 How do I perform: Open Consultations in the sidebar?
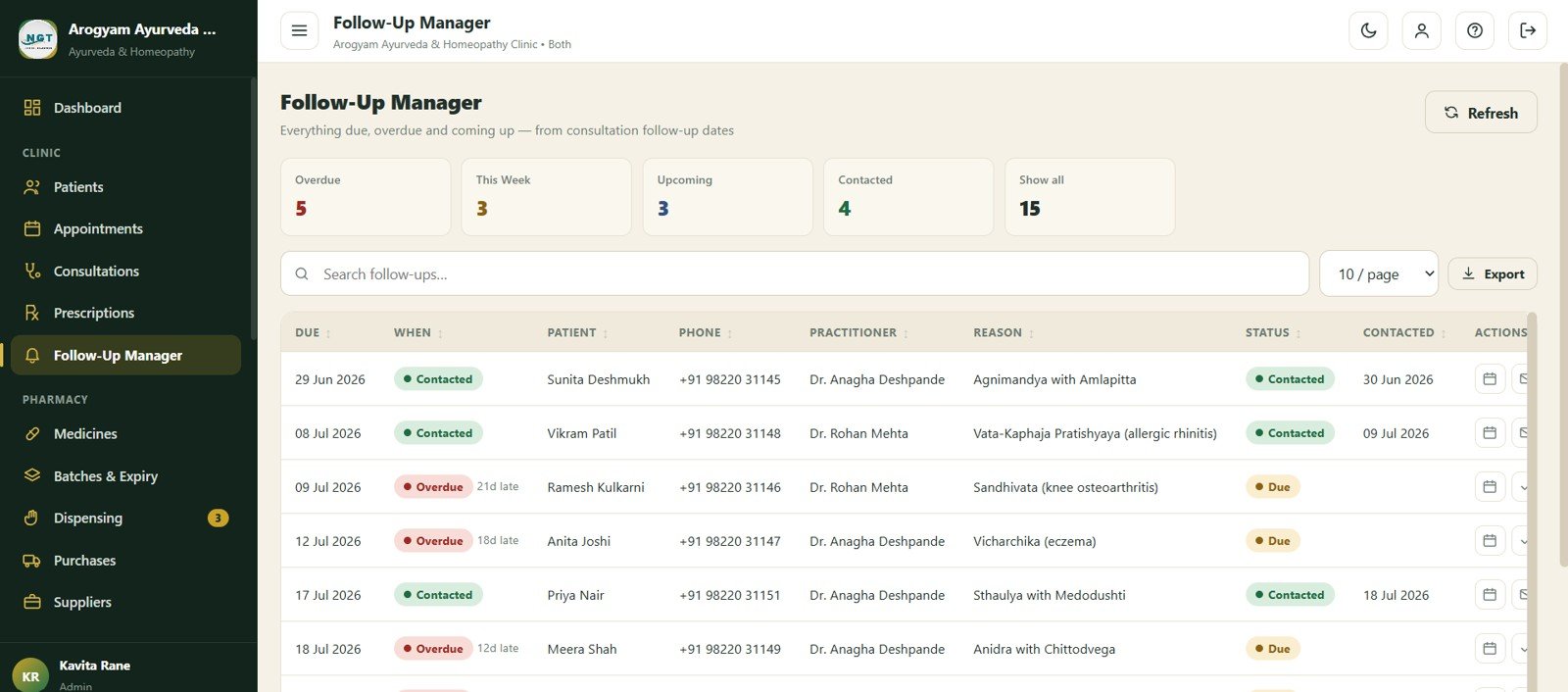(x=125, y=272)
